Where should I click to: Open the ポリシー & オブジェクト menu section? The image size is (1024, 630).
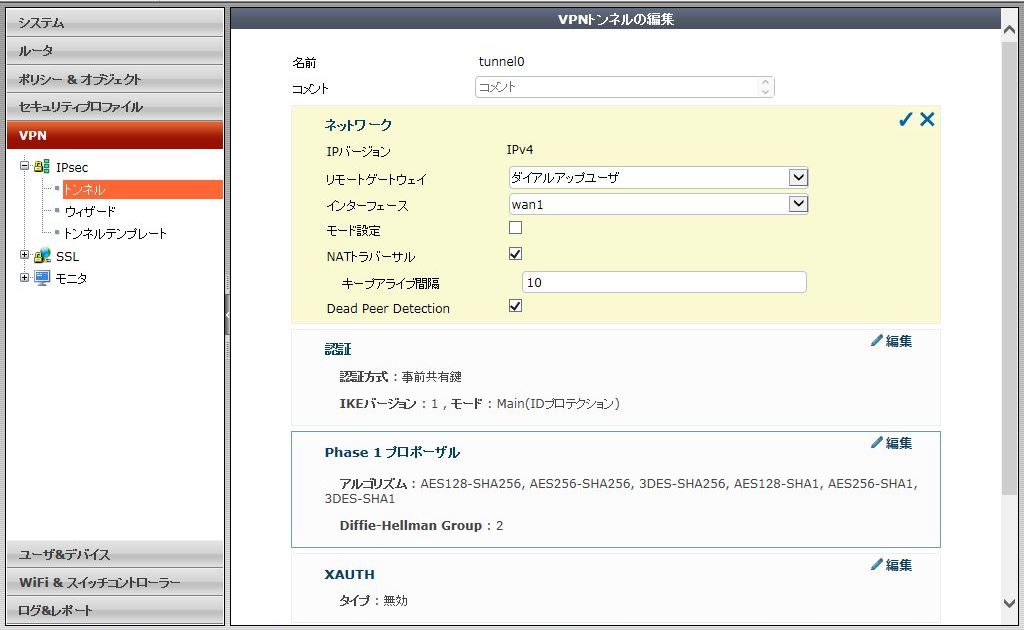pos(114,79)
